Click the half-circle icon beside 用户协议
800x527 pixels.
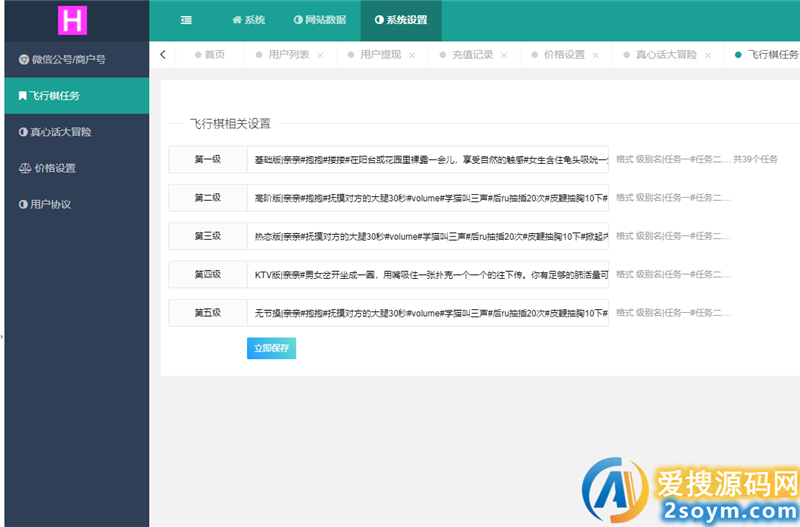[x=23, y=204]
